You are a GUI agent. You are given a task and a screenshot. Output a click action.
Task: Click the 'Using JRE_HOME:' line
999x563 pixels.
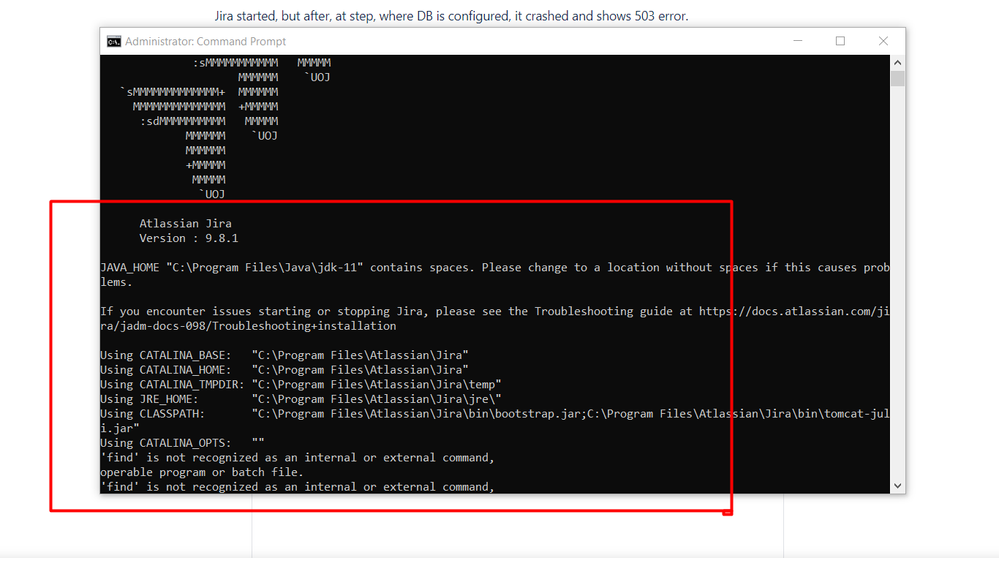click(x=301, y=399)
